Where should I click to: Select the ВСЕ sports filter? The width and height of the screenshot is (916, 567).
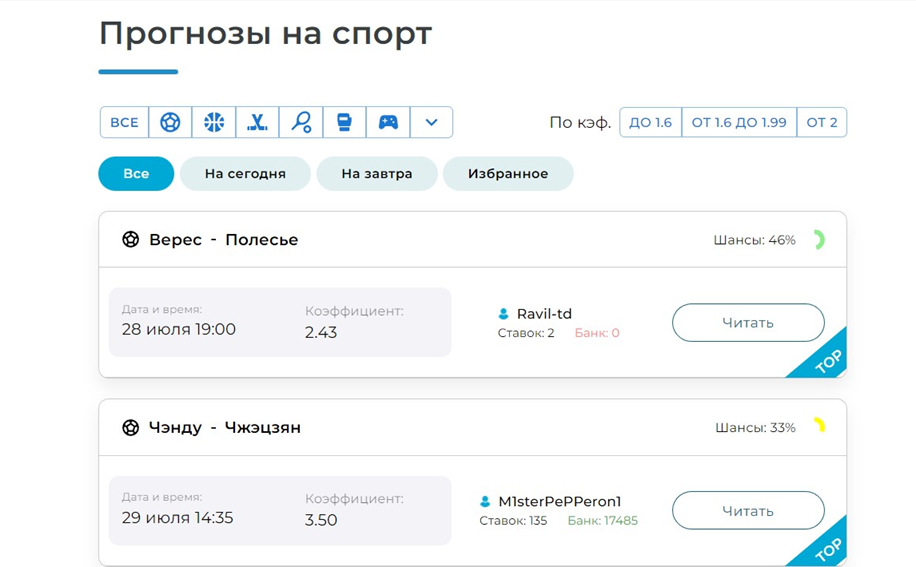point(124,122)
